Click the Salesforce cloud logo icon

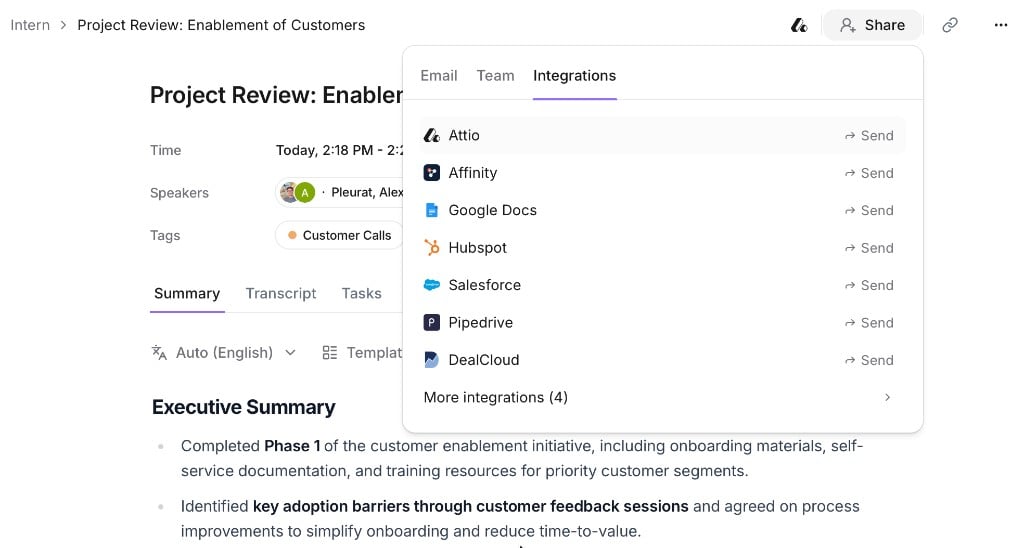coord(432,285)
